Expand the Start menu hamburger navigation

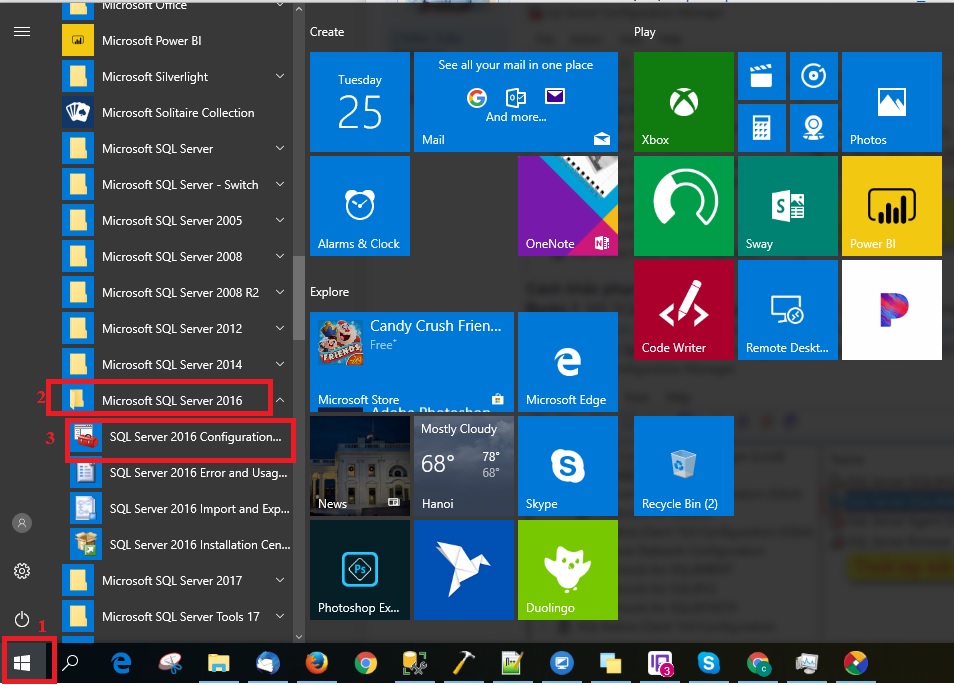[22, 32]
